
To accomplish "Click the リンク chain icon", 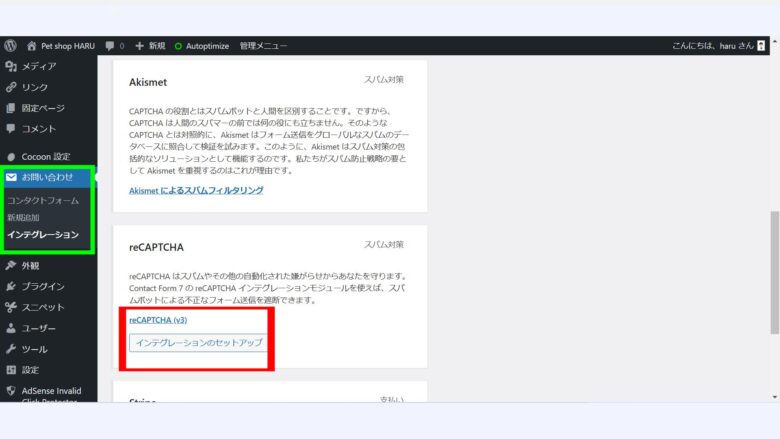I will [11, 87].
